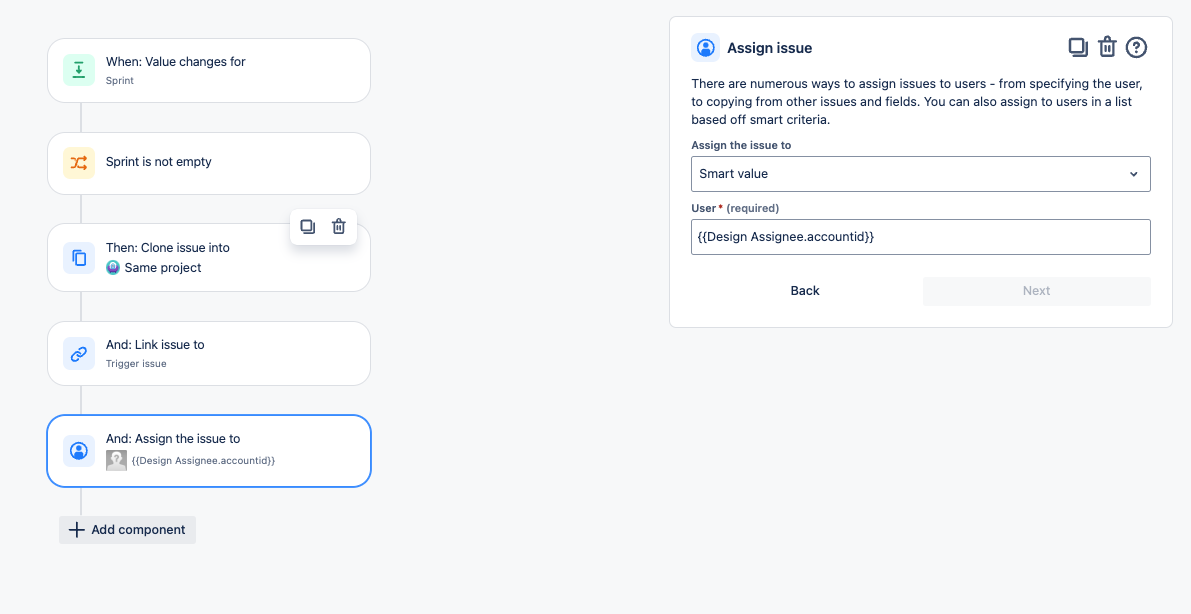
Task: Click the dropdown chevron beside Smart value
Action: [x=1133, y=174]
